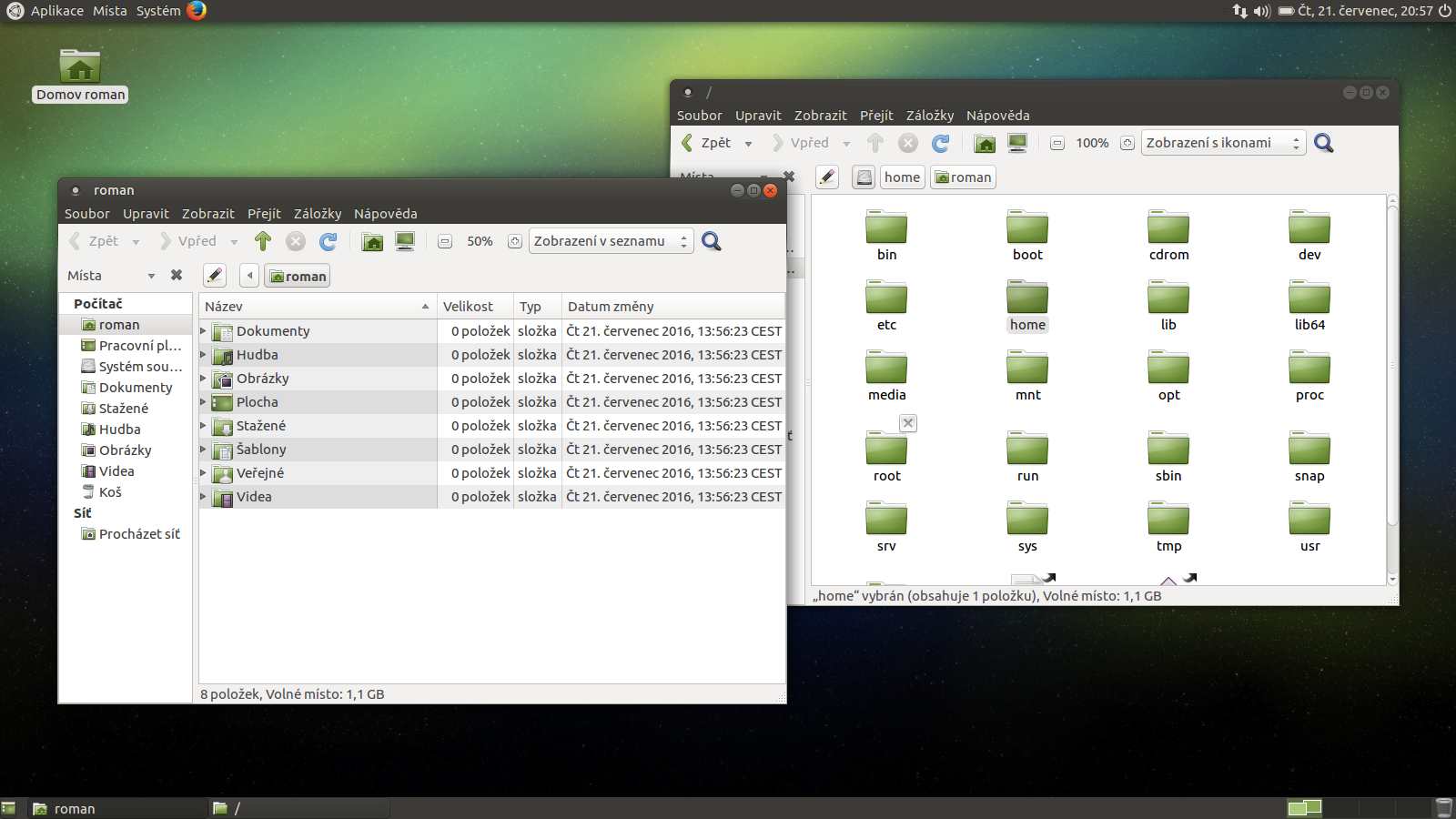Open the Přejít menu
This screenshot has height=819, width=1456.
[264, 214]
